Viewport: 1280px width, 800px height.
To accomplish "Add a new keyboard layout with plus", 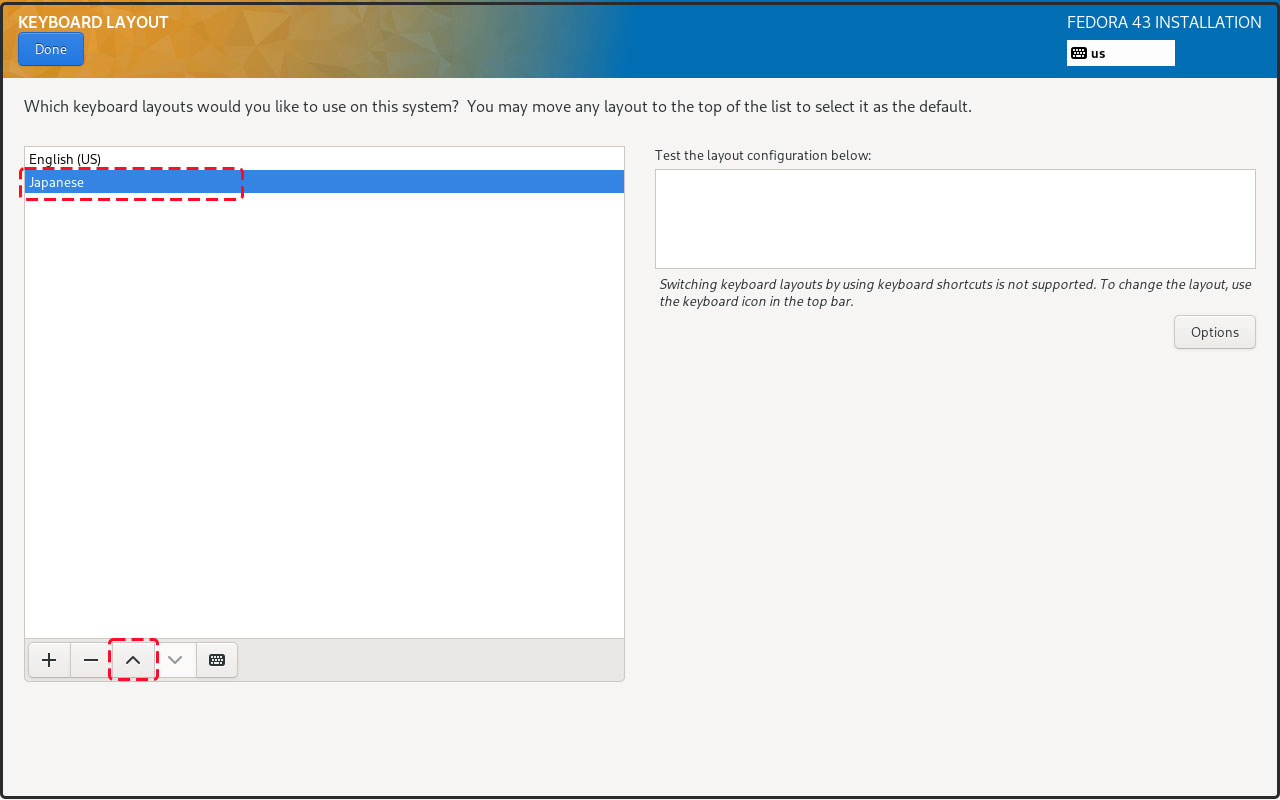I will [x=49, y=660].
